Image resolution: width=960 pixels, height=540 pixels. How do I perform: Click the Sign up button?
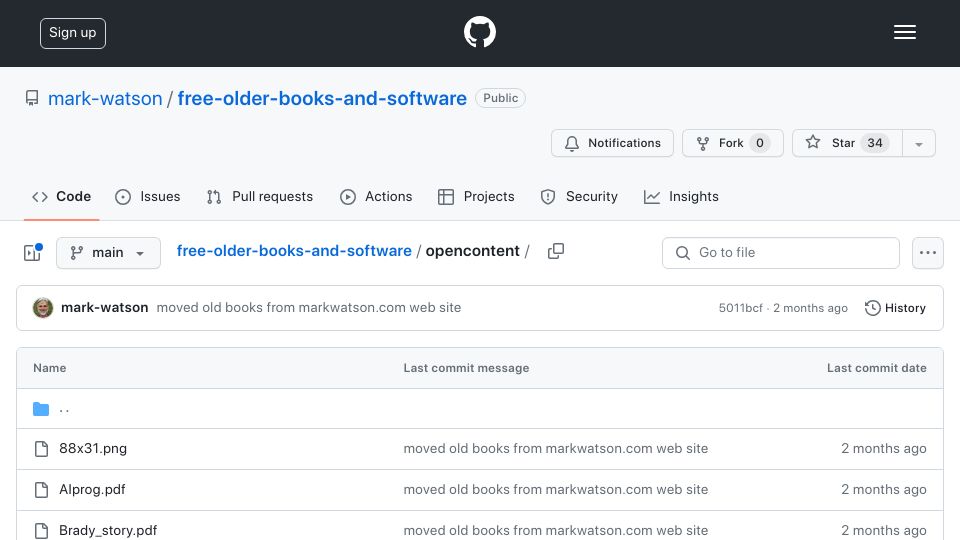click(73, 33)
